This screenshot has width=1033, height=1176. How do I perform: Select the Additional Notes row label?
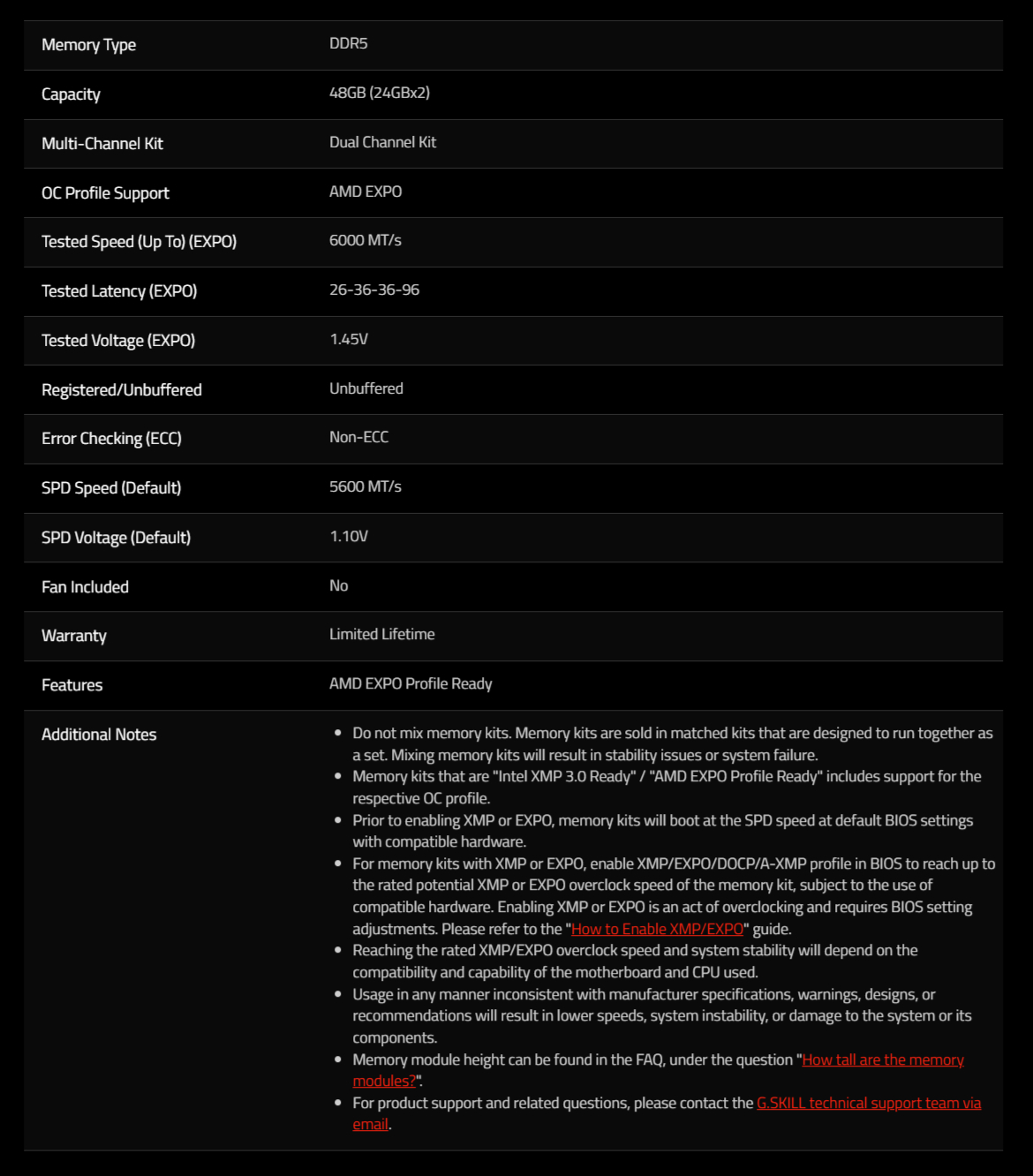pyautogui.click(x=99, y=735)
